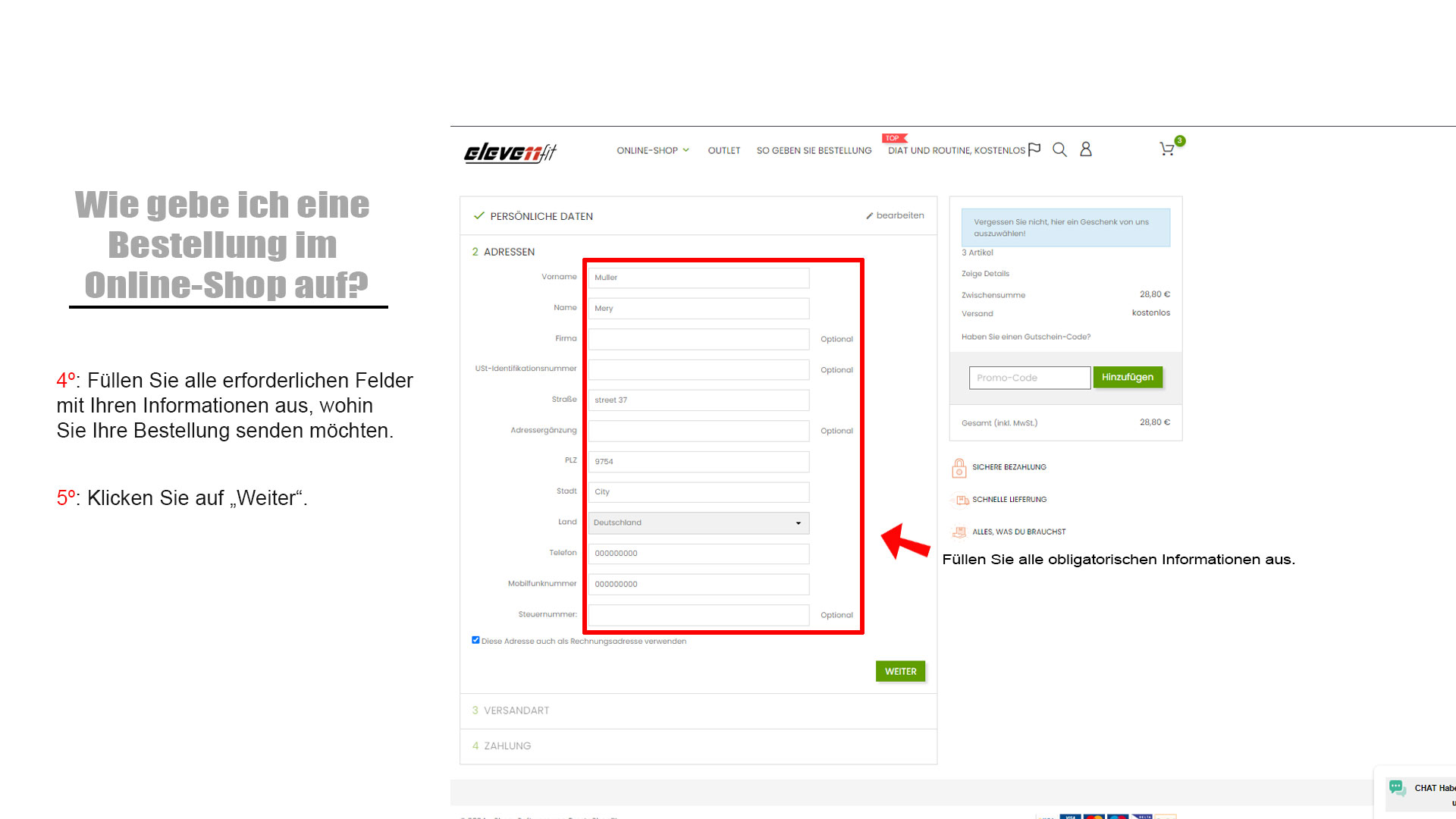Open the Land country dropdown
The height and width of the screenshot is (819, 1456).
pos(698,522)
